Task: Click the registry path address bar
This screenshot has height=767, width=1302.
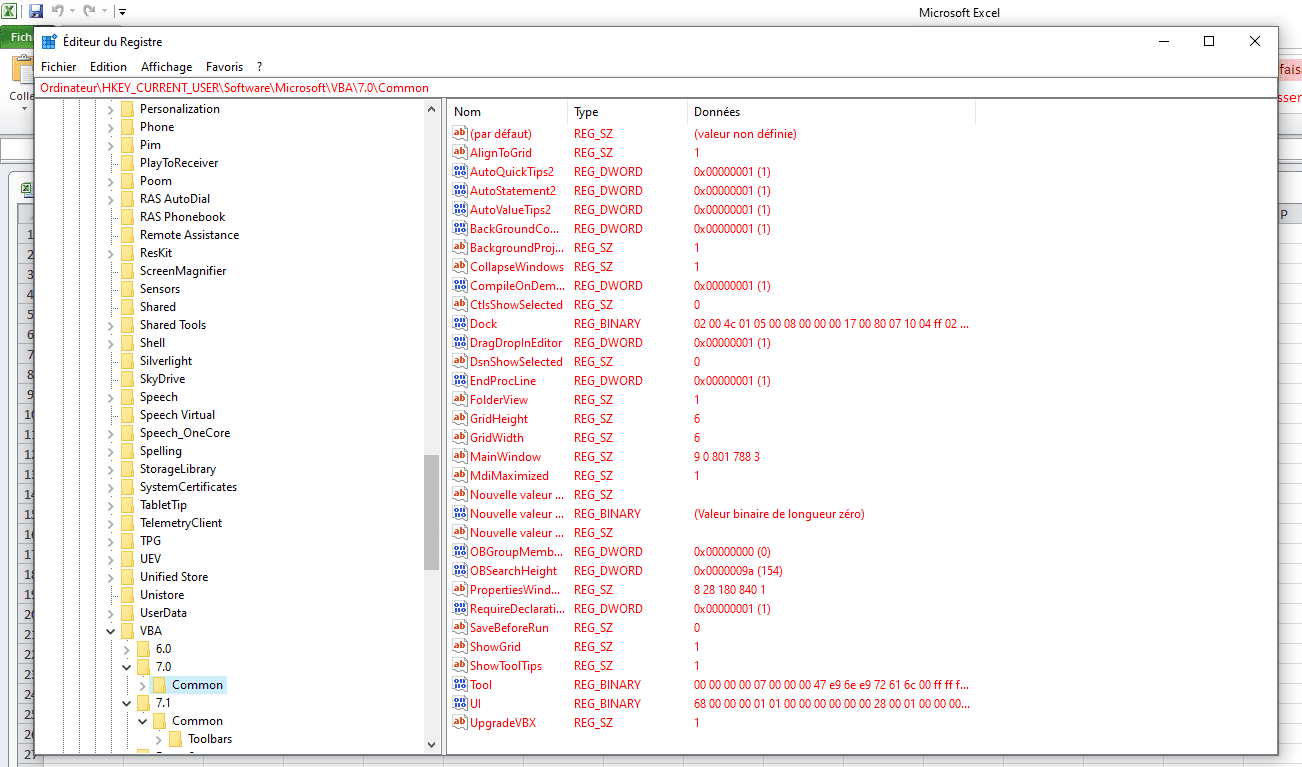Action: click(650, 88)
